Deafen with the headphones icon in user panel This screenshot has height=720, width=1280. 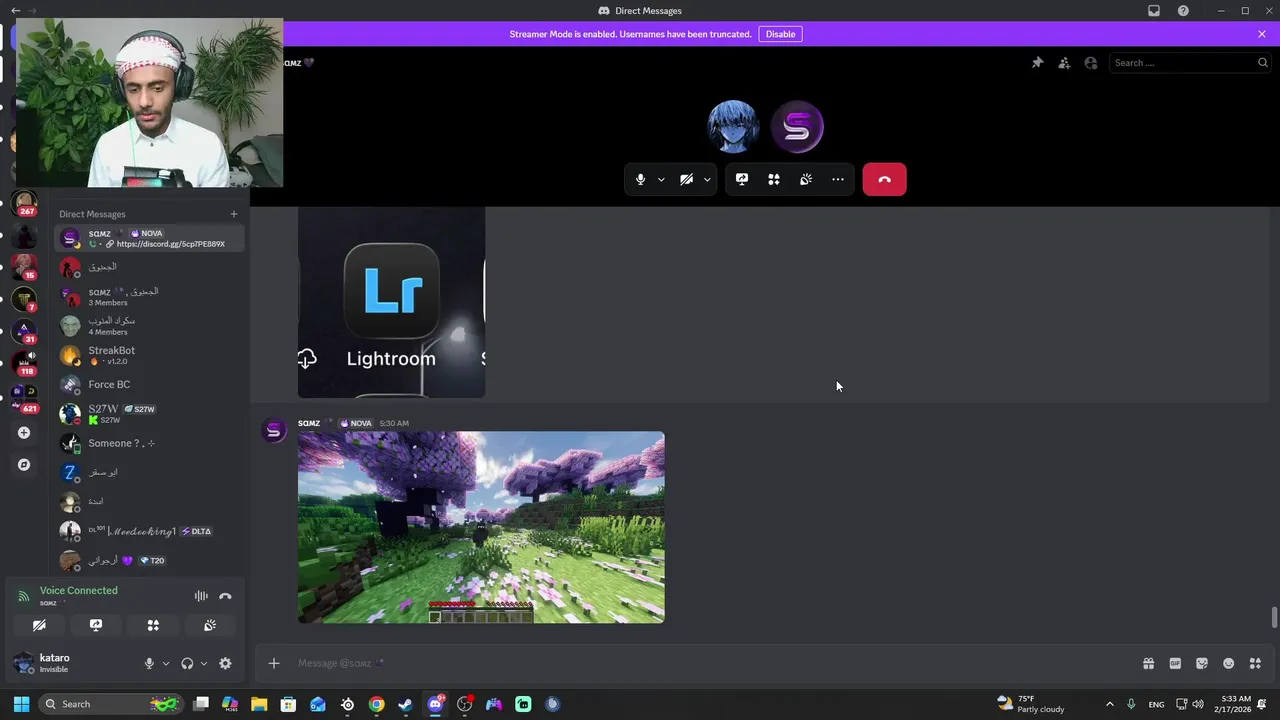tap(187, 663)
